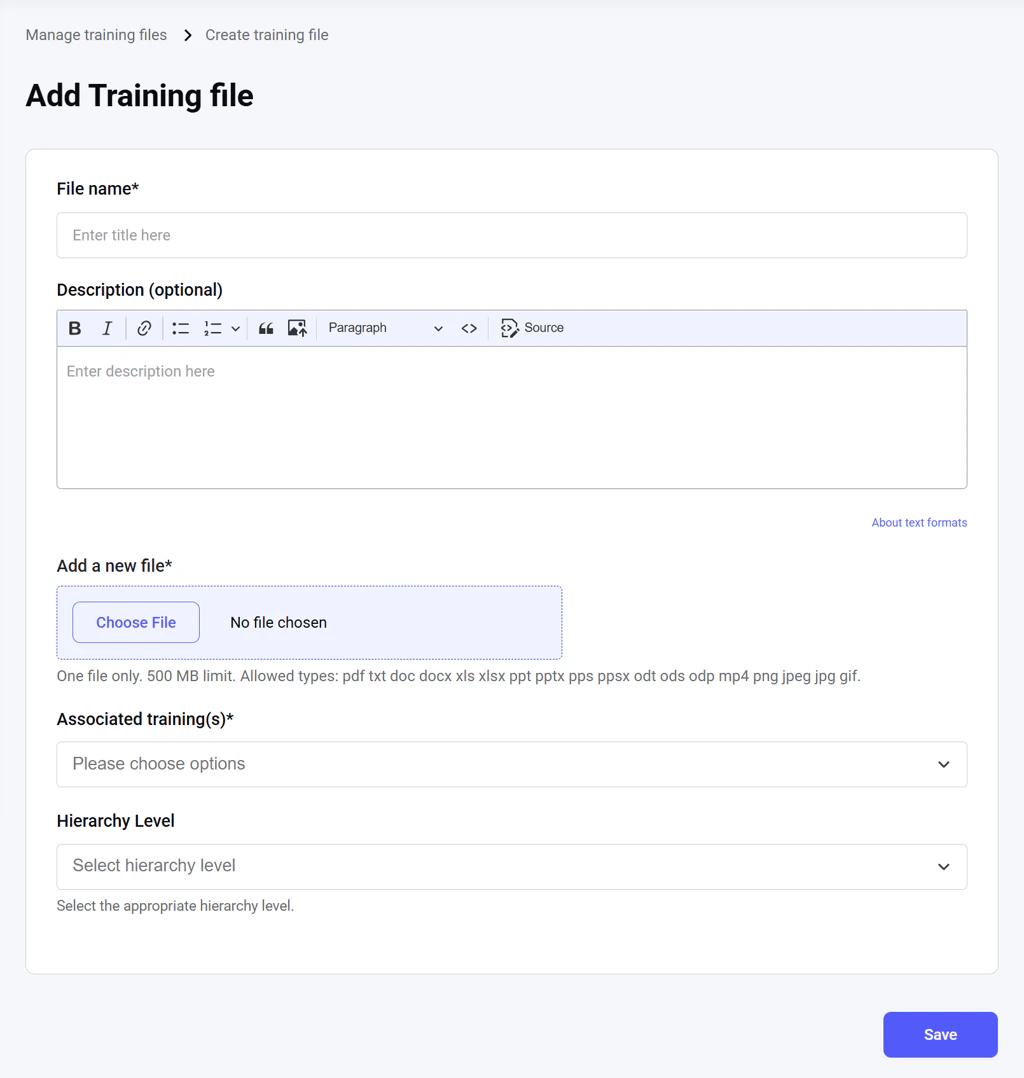Switch editor to Source mode

coord(532,328)
